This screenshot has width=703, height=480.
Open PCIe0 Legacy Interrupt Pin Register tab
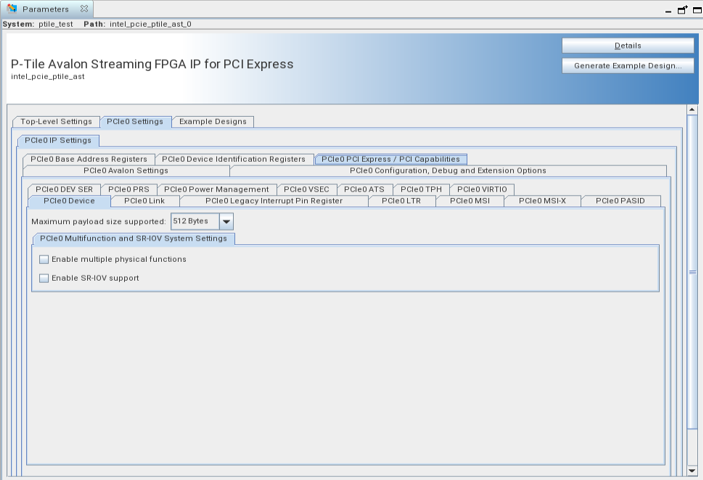(274, 201)
